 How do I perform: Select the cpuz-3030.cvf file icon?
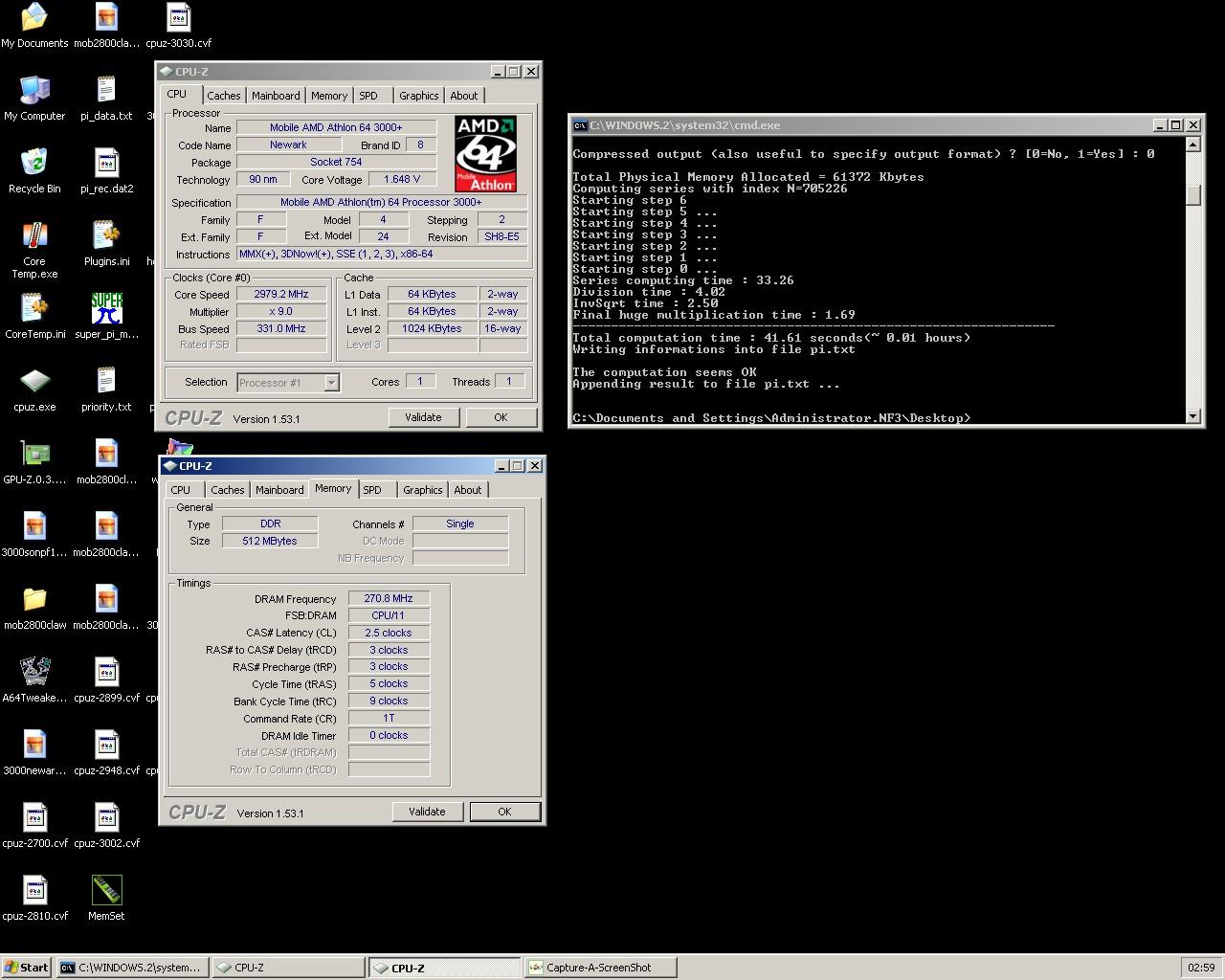(x=178, y=25)
